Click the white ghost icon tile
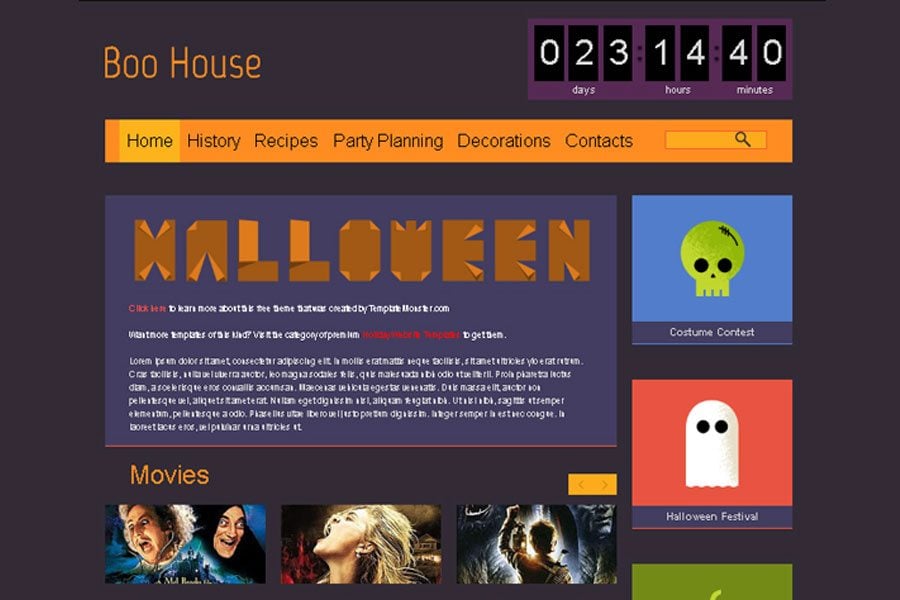This screenshot has height=600, width=900. click(x=712, y=443)
